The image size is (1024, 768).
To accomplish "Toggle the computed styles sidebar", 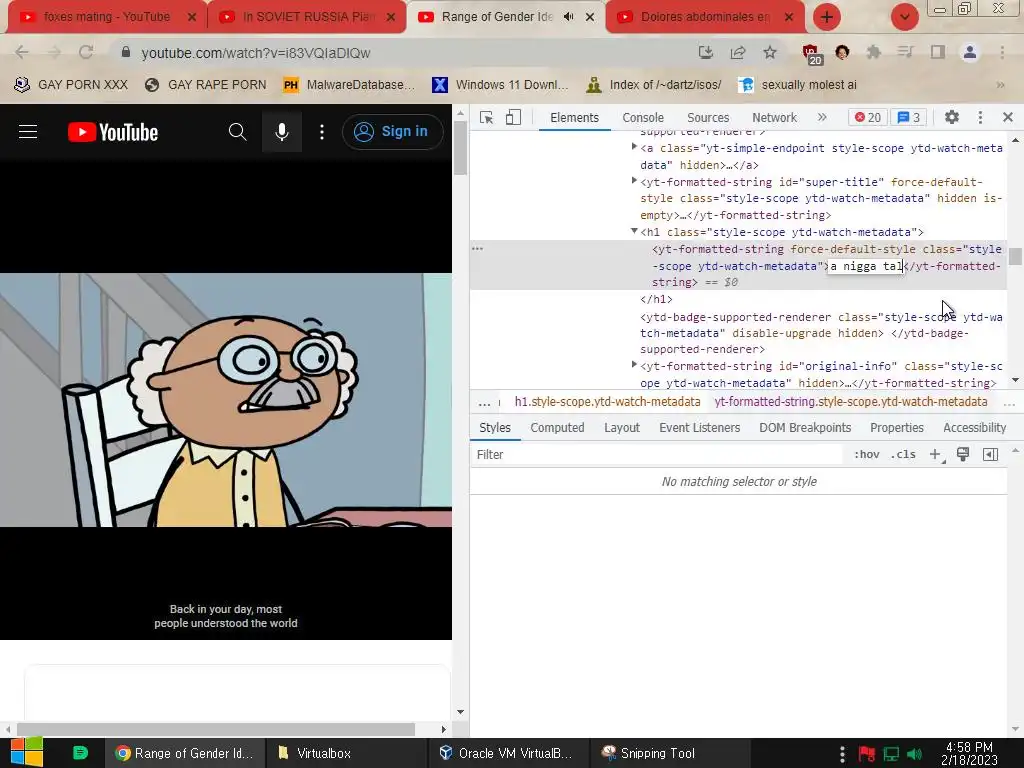I will pyautogui.click(x=990, y=455).
